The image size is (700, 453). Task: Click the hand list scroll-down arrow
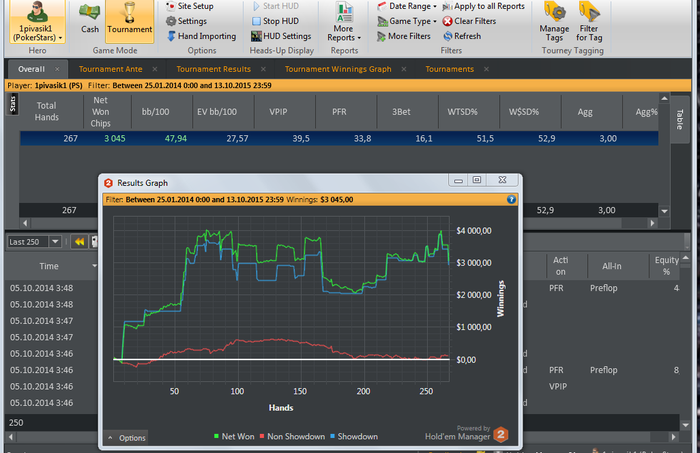pos(686,425)
